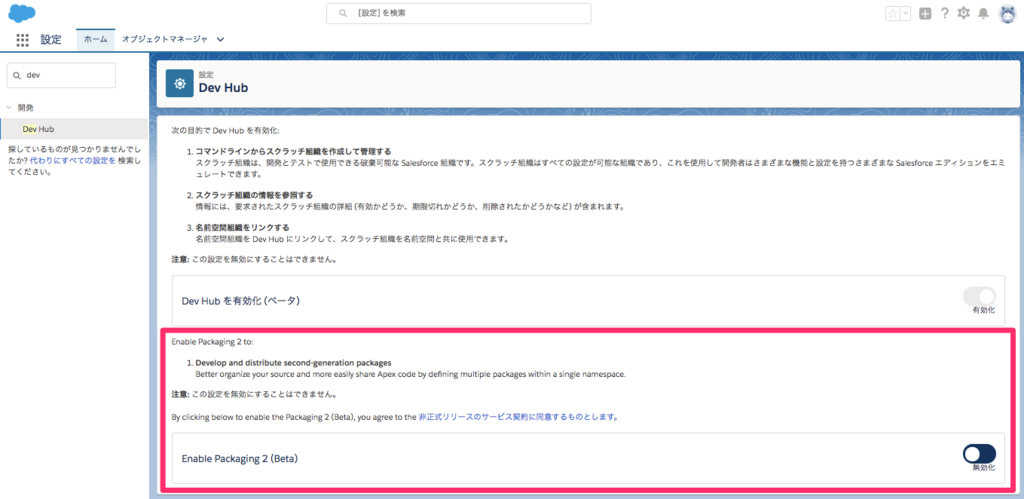Open the global actions plus icon

[x=925, y=14]
